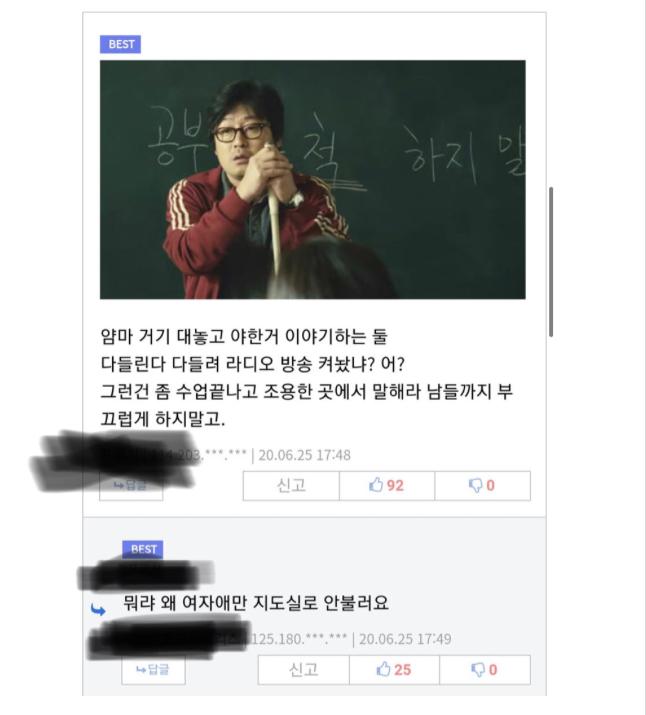This screenshot has height=715, width=646.
Task: Click the reply text 뭐랴 왜 여자애만
Action: pyautogui.click(x=256, y=603)
